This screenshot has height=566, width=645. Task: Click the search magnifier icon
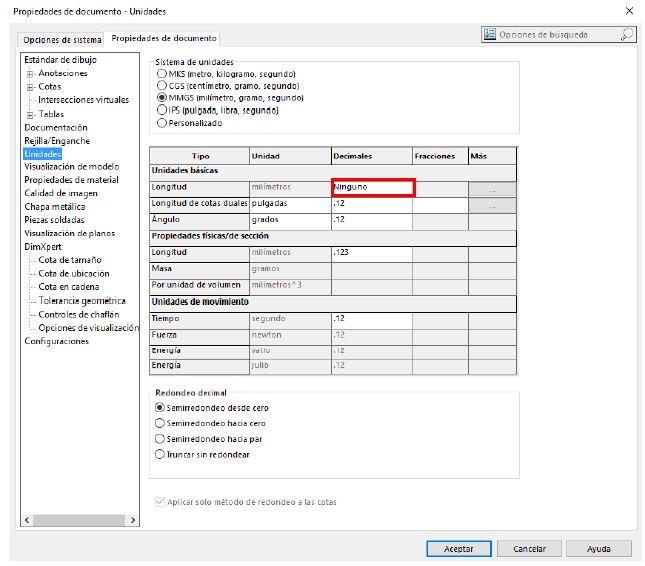(626, 34)
